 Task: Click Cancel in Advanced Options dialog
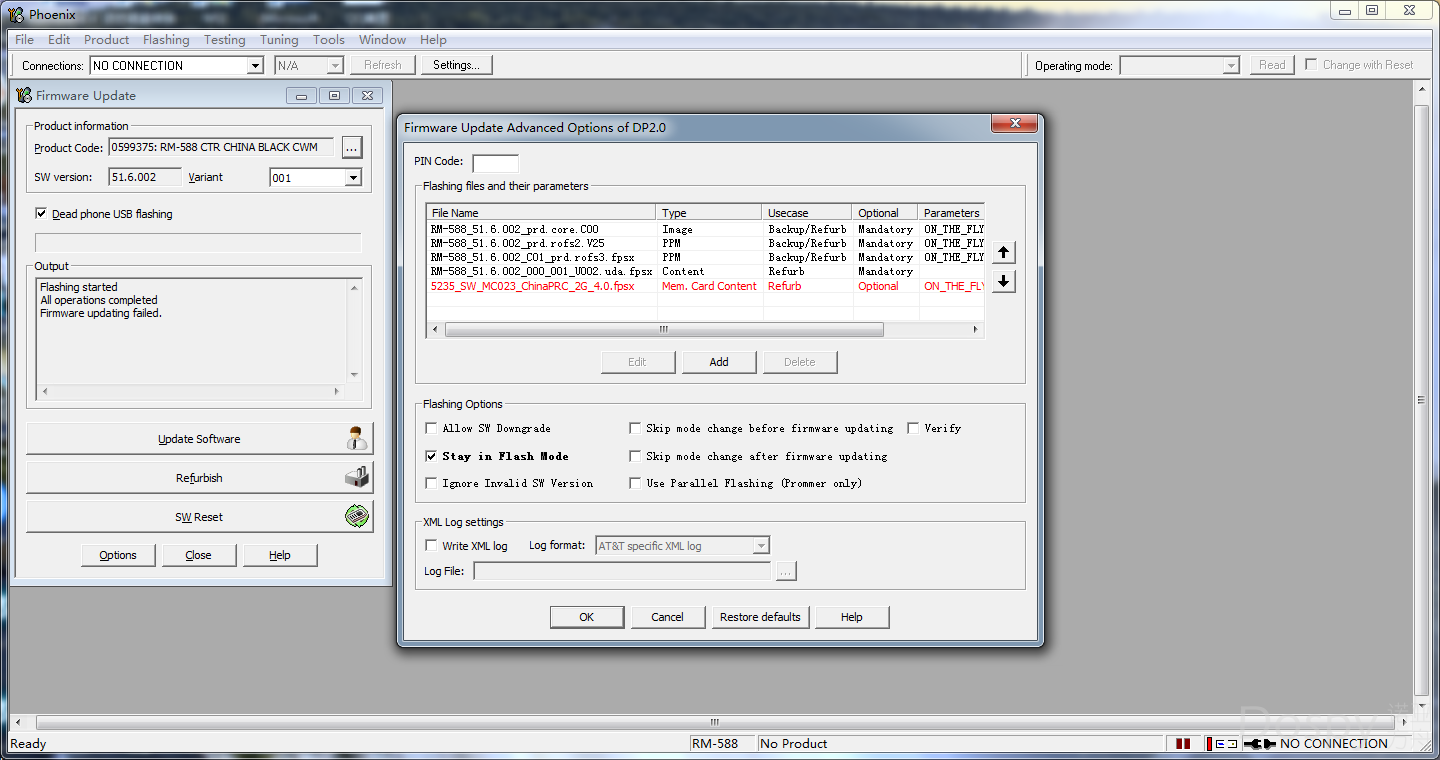[668, 617]
